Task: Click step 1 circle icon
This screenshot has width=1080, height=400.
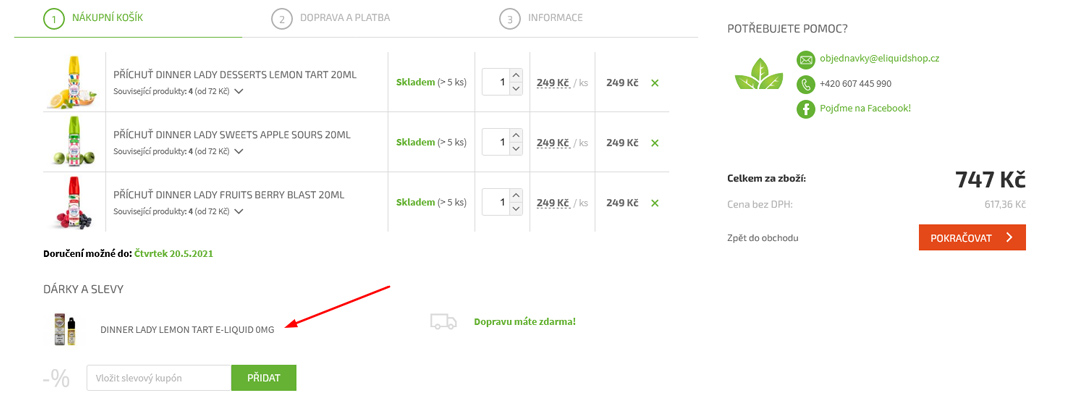Action: tap(54, 18)
